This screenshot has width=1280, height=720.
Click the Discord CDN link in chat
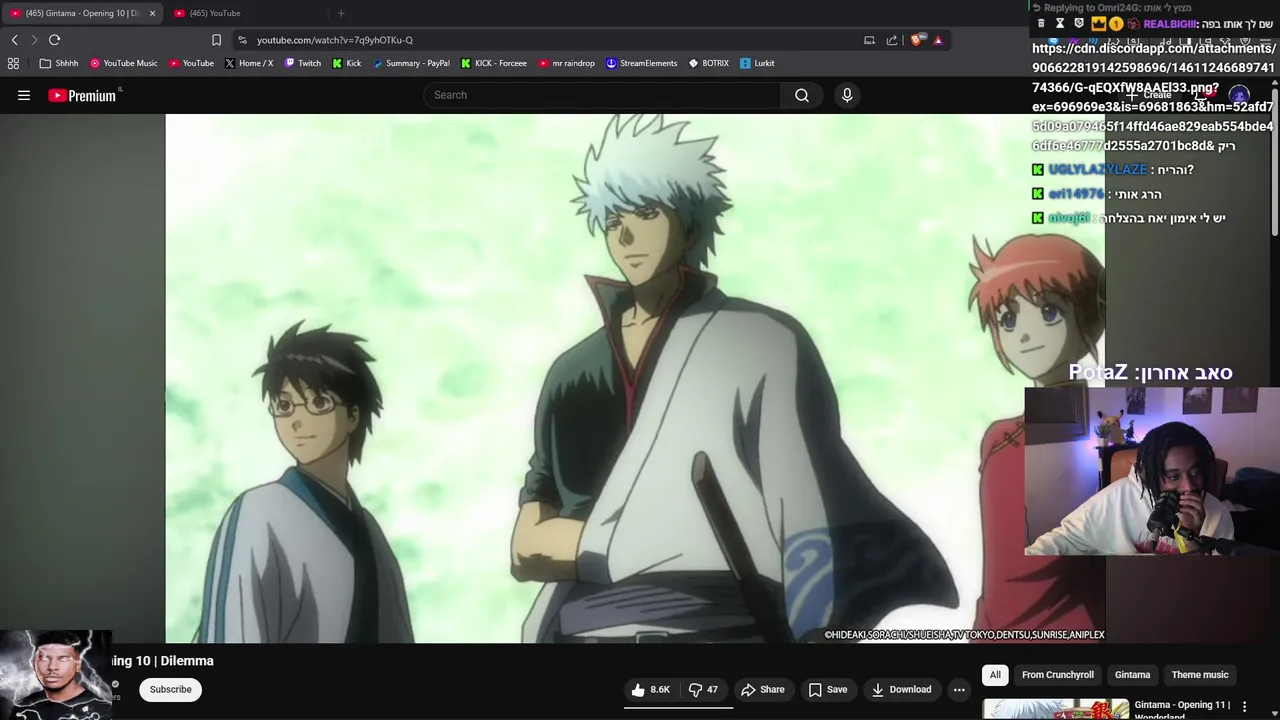[x=1153, y=97]
